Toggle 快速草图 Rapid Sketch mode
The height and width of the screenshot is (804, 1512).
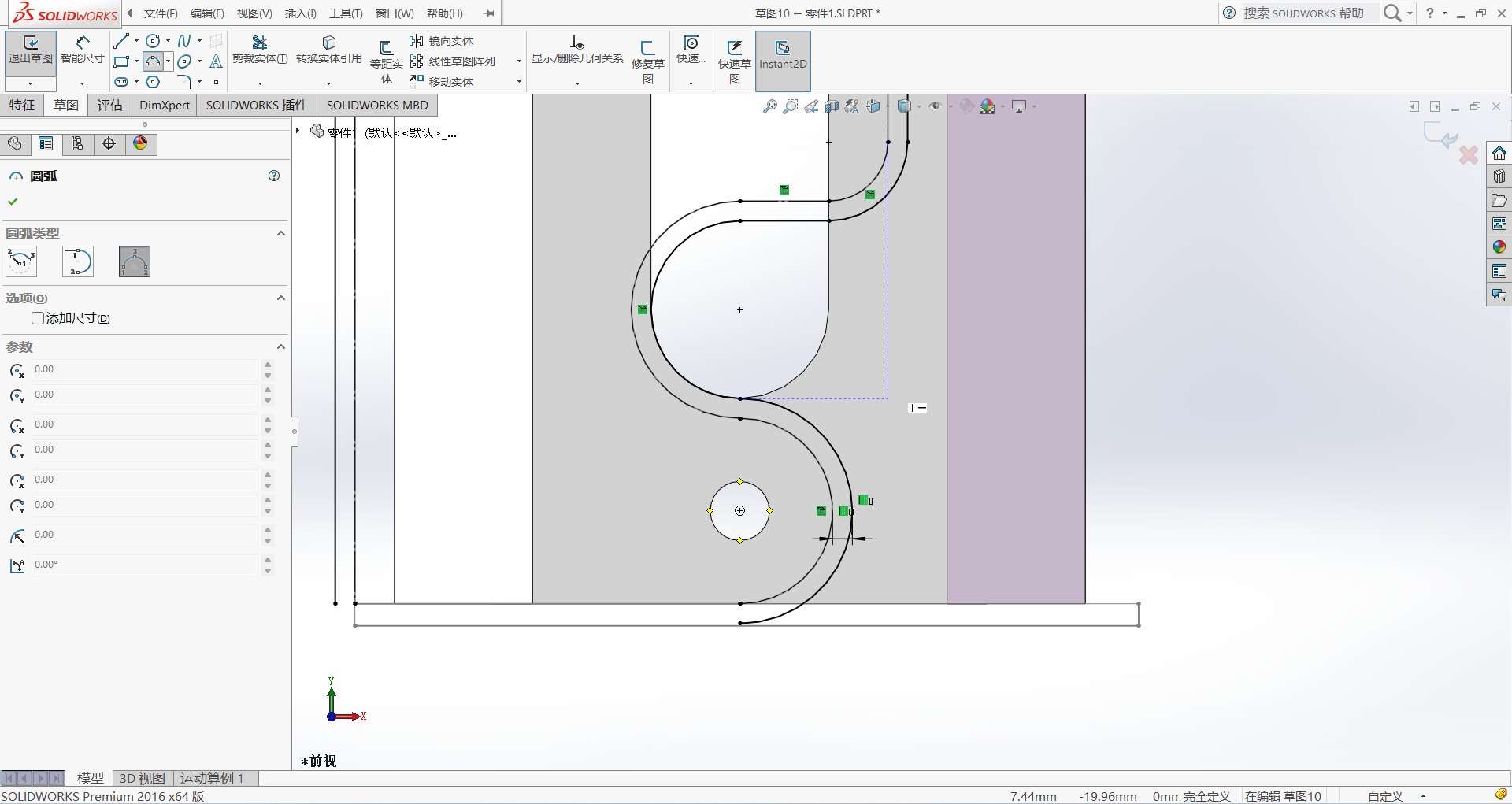coord(734,55)
